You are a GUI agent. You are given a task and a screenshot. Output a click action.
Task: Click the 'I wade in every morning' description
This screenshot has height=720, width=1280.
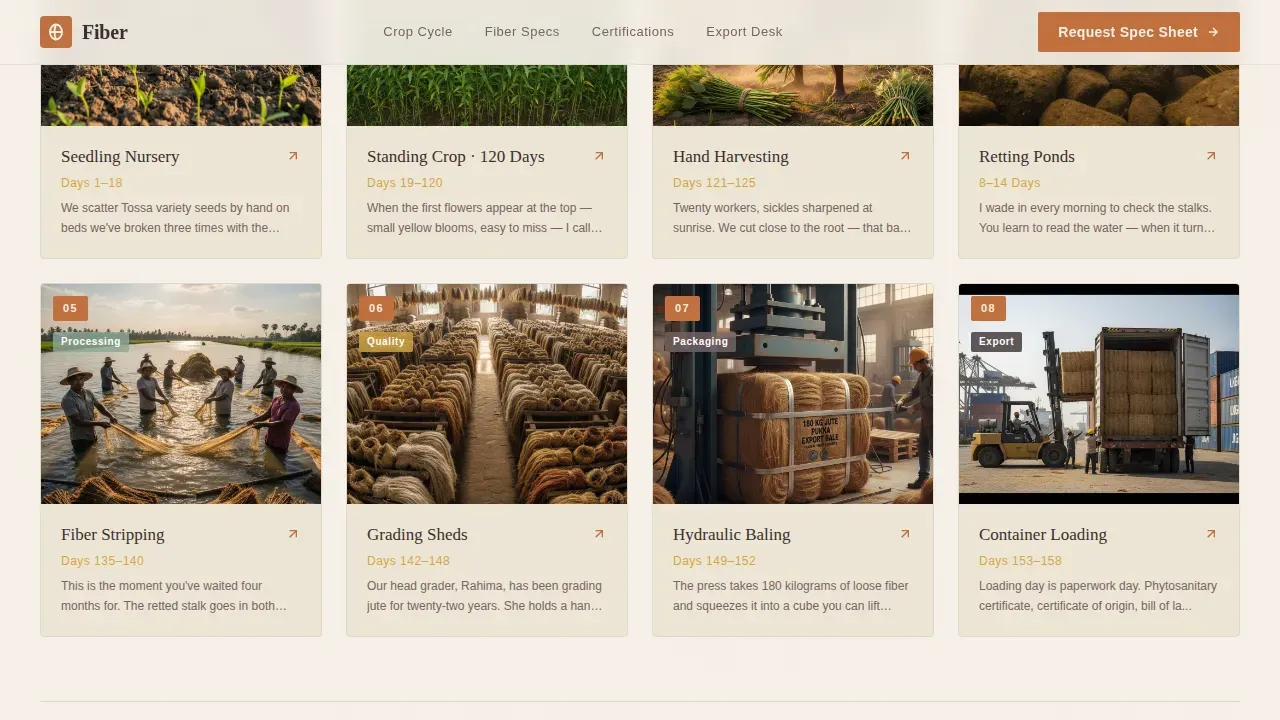pos(1097,218)
